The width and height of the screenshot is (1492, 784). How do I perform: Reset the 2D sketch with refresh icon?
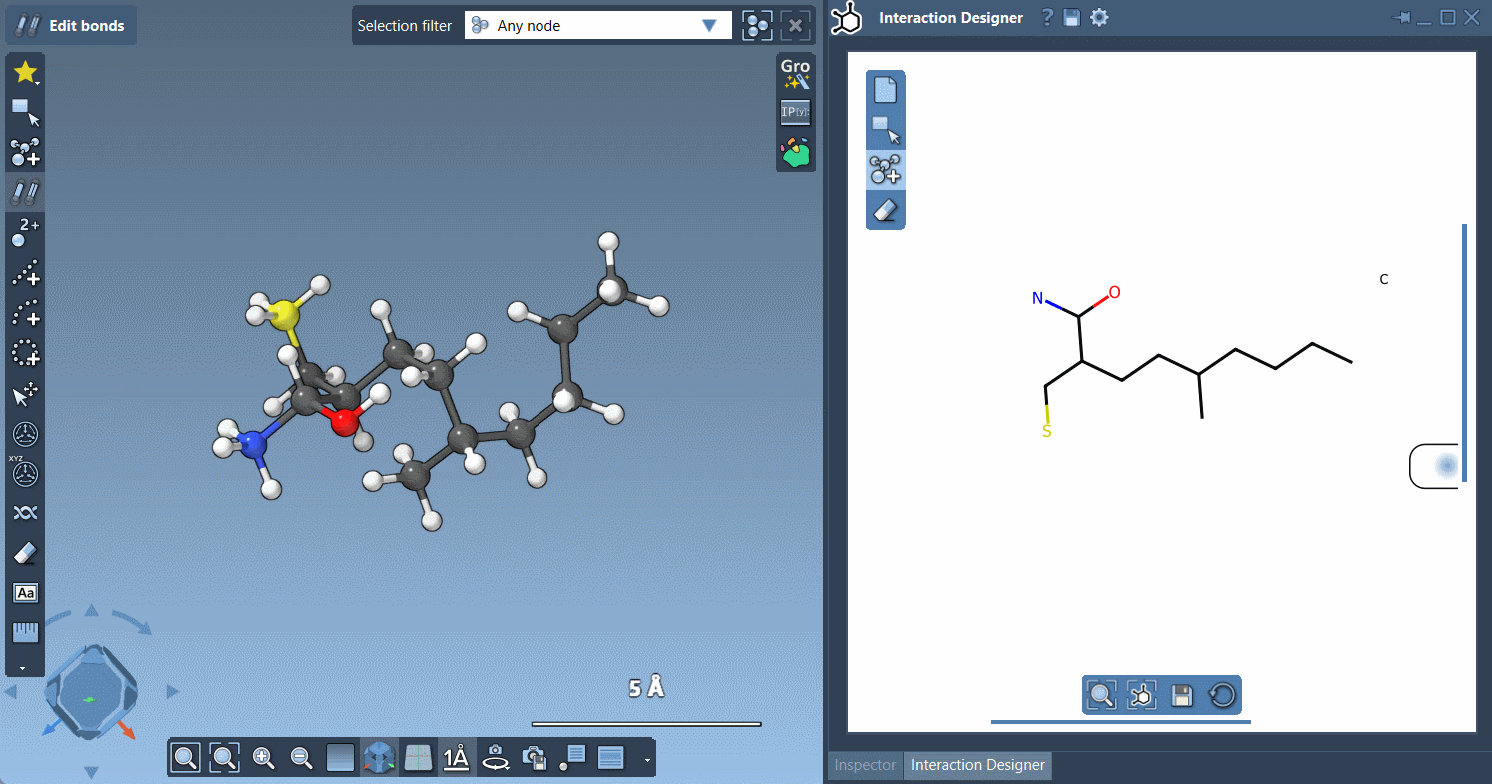coord(1221,695)
